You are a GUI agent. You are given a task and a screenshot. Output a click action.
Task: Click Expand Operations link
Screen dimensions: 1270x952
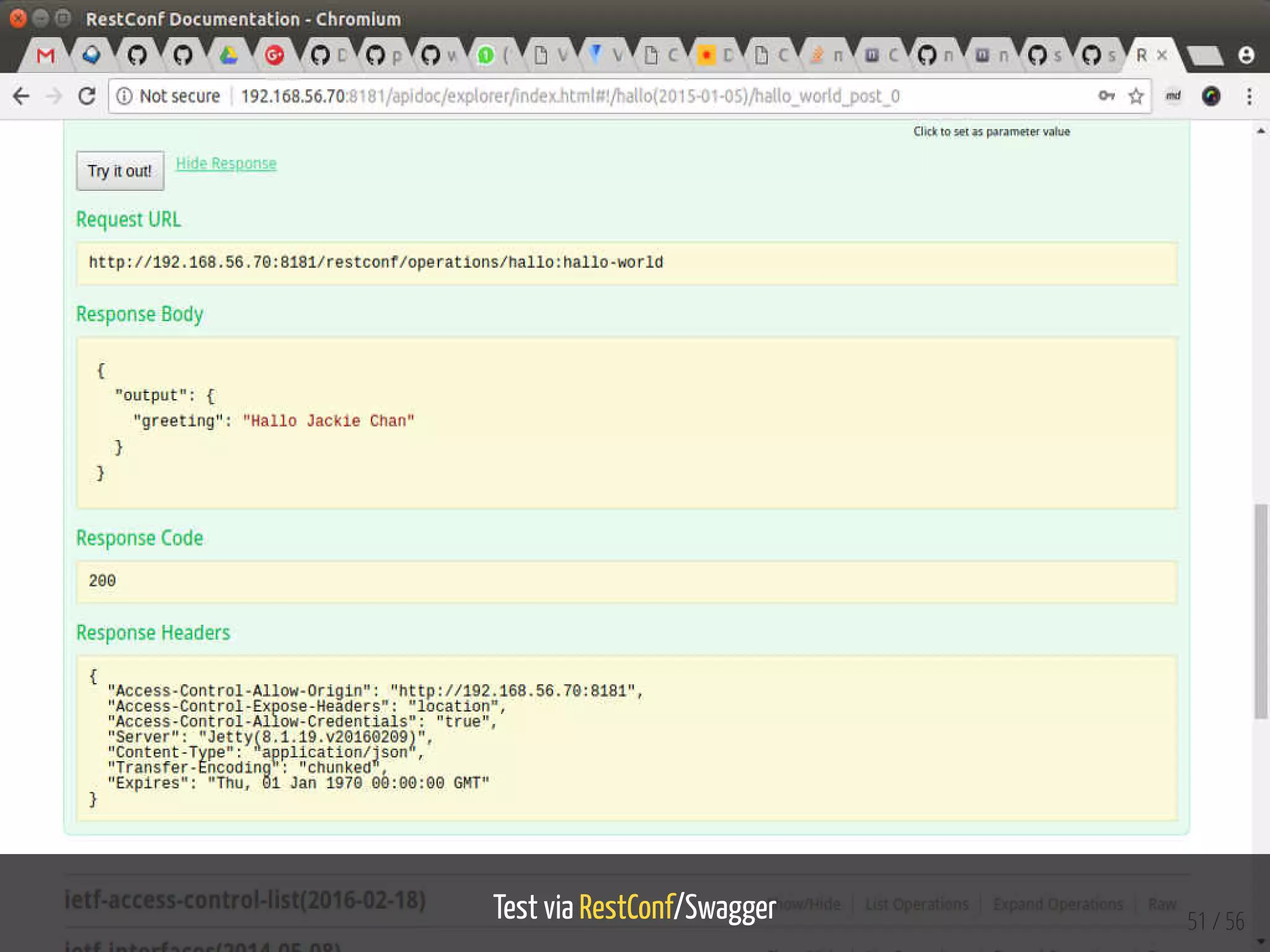(x=1058, y=904)
